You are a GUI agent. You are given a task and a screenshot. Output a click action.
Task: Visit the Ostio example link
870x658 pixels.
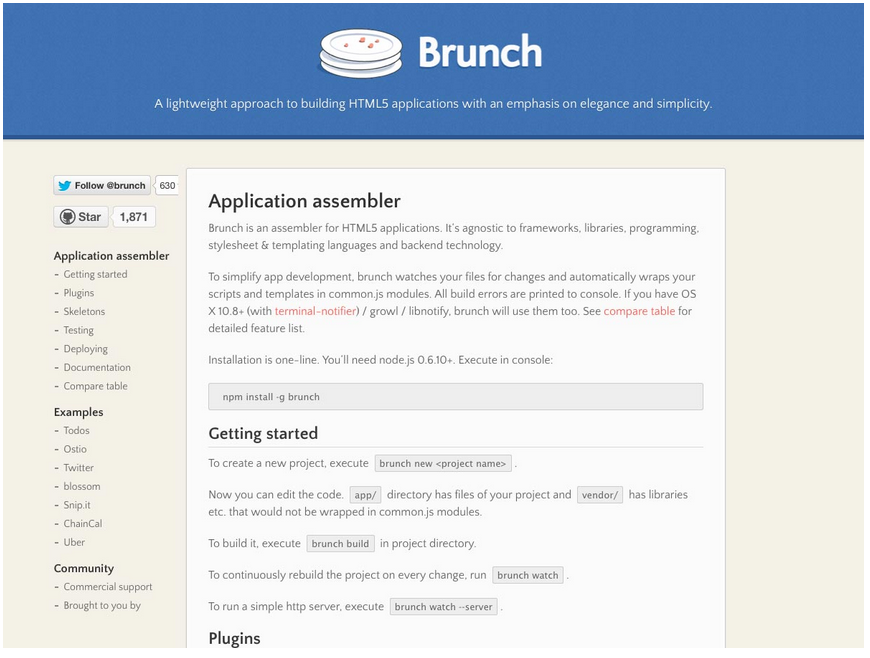click(75, 449)
